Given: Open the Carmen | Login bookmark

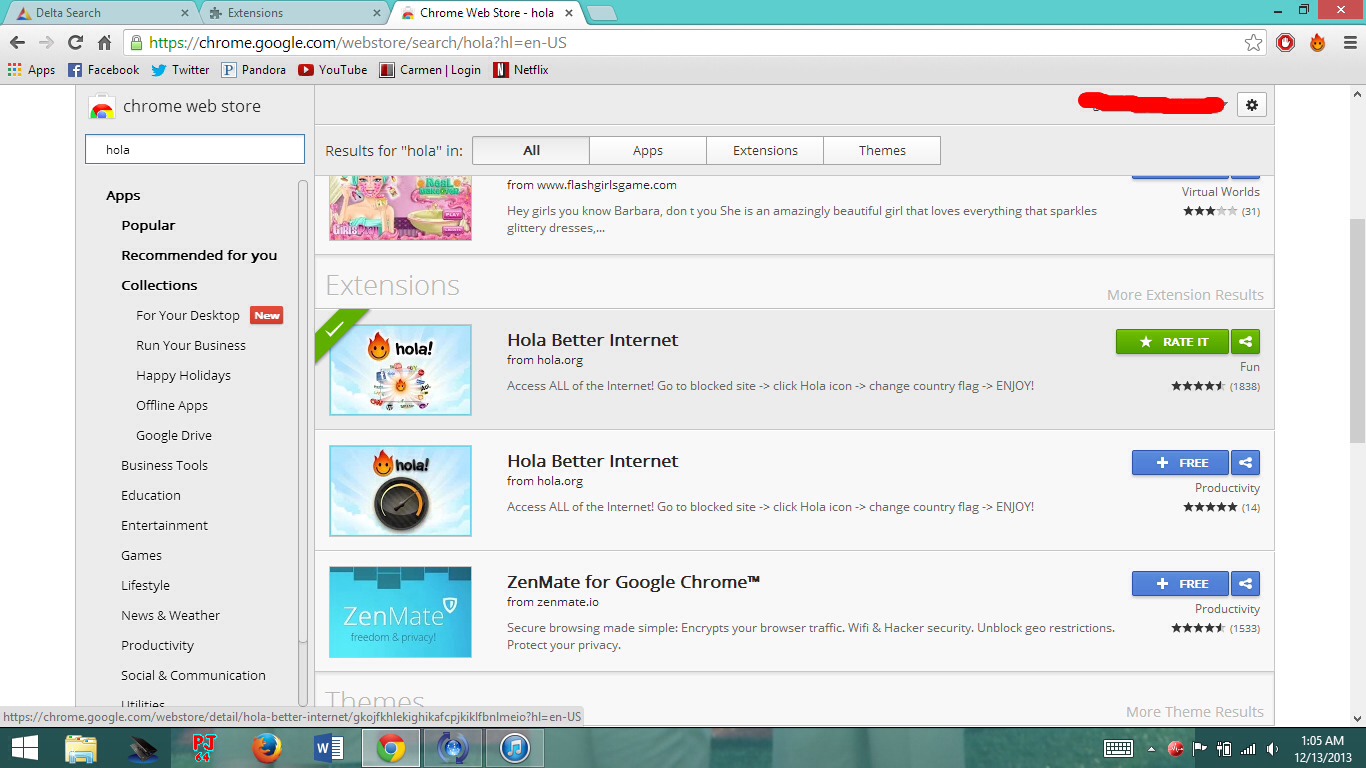Looking at the screenshot, I should point(430,70).
